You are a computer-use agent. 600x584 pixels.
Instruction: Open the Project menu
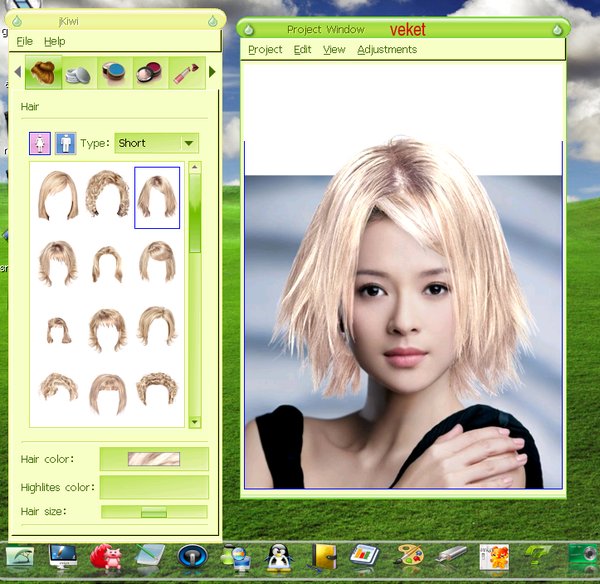265,49
